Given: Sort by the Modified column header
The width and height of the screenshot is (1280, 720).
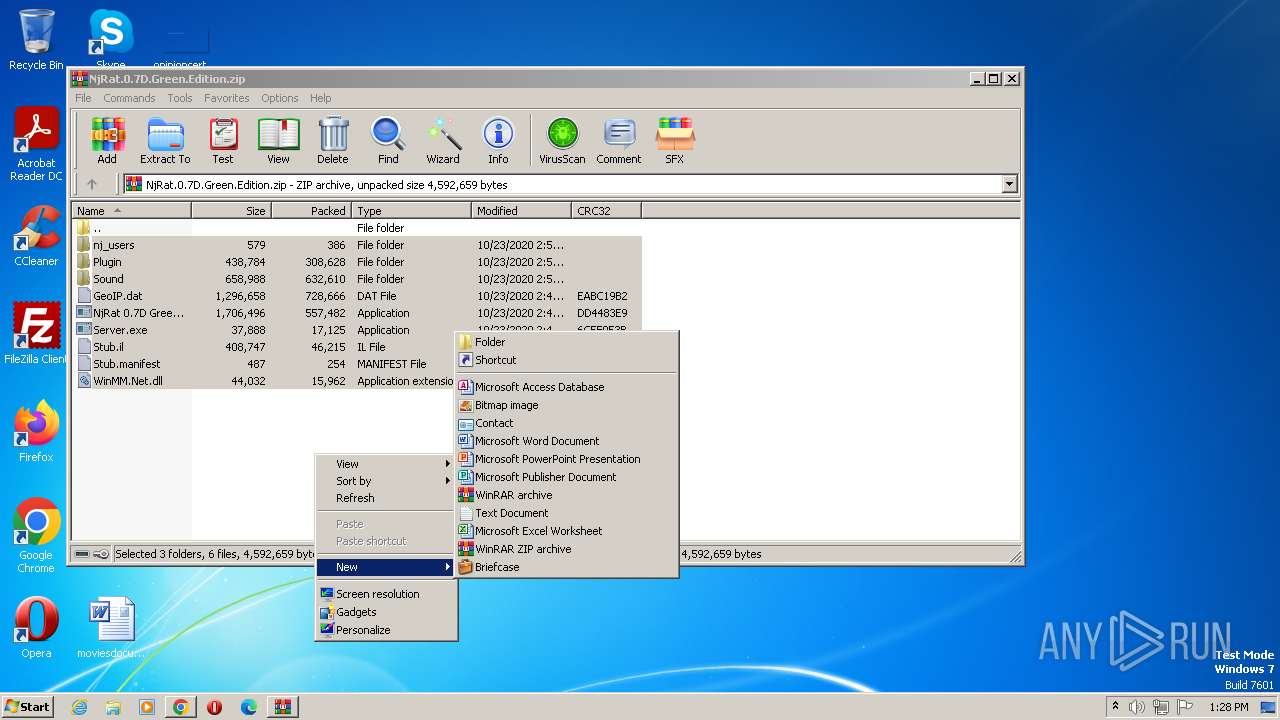Looking at the screenshot, I should 521,211.
